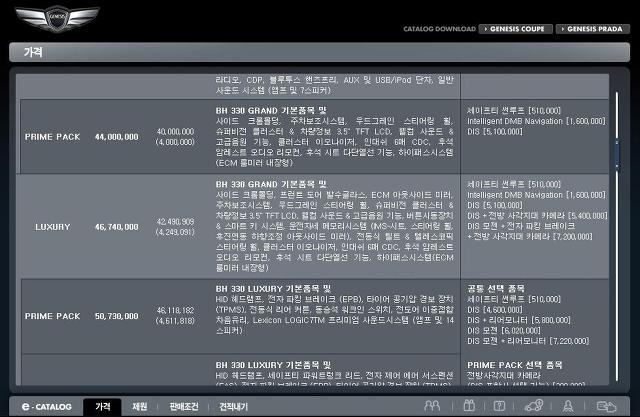Viewport: 640px width, 417px height.
Task: Click the LUXURY trim label
Action: [53, 227]
